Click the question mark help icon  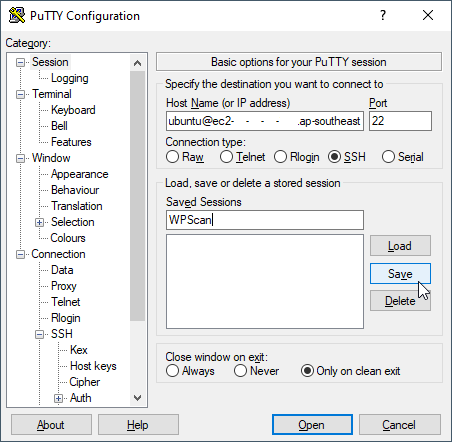[383, 15]
